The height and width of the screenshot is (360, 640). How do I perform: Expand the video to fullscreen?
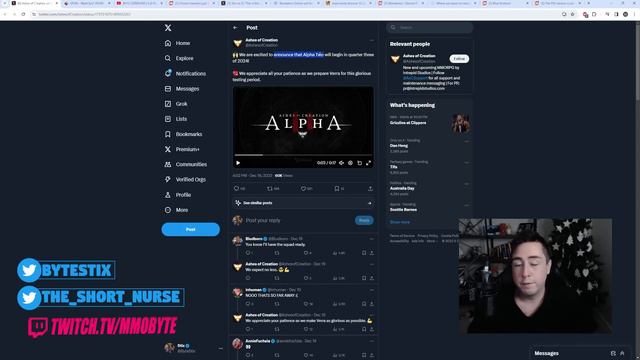(x=369, y=163)
